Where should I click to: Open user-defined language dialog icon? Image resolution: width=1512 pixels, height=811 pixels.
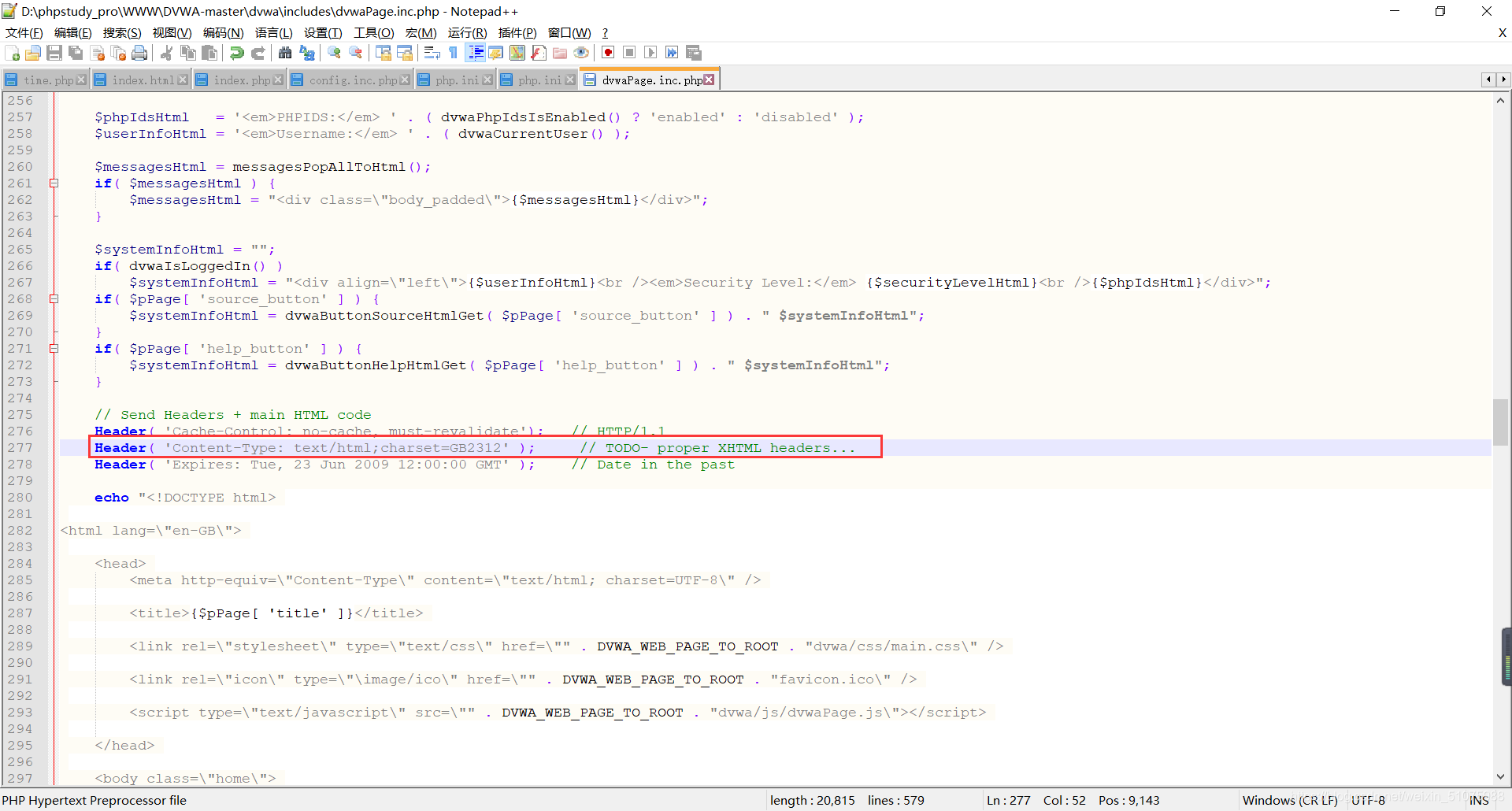point(496,53)
